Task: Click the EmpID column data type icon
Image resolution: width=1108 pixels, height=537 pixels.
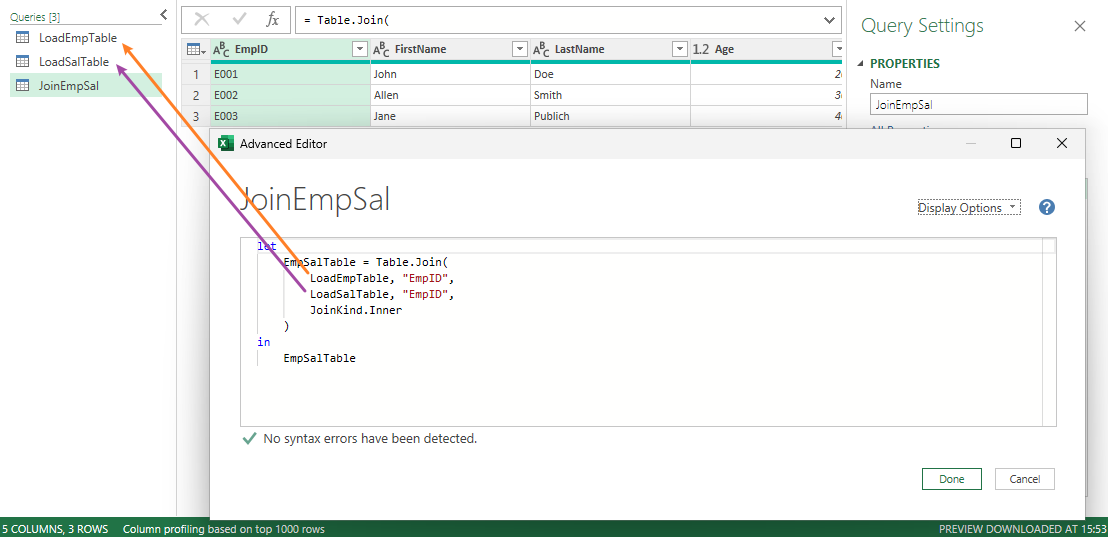Action: click(221, 50)
